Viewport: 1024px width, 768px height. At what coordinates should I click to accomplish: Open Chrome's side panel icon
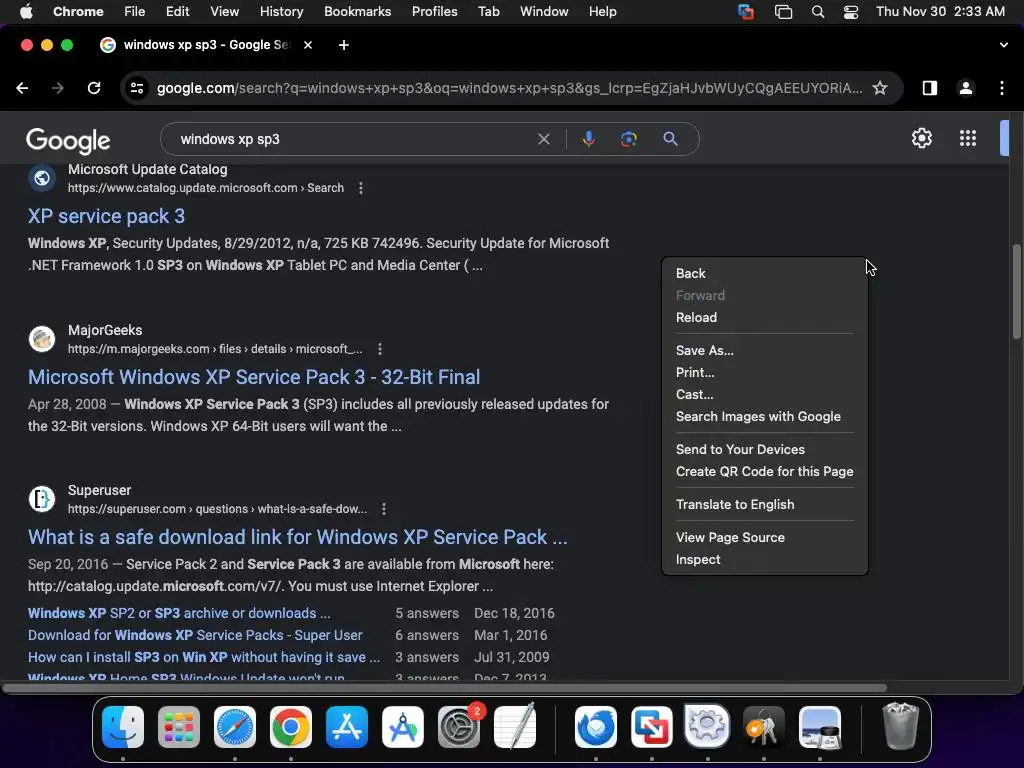pyautogui.click(x=929, y=88)
